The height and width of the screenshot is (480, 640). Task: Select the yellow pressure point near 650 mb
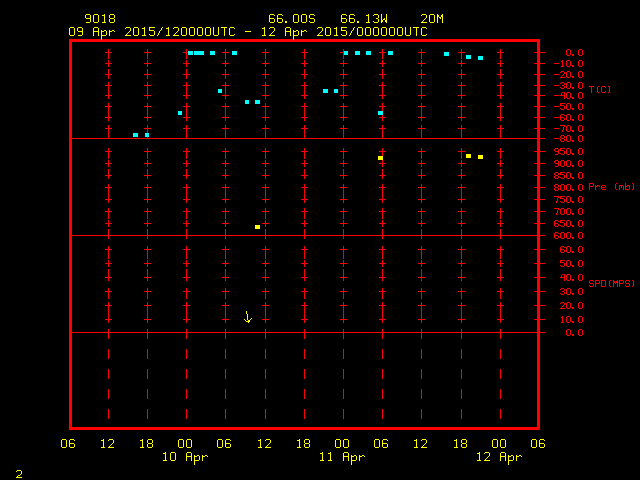point(257,227)
